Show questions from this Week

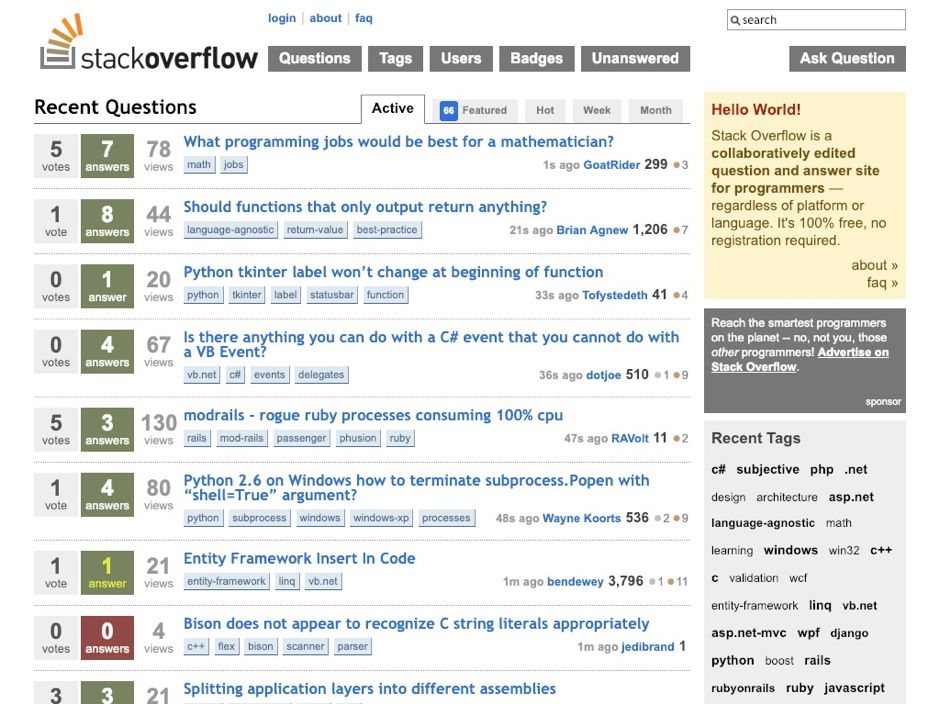click(597, 110)
